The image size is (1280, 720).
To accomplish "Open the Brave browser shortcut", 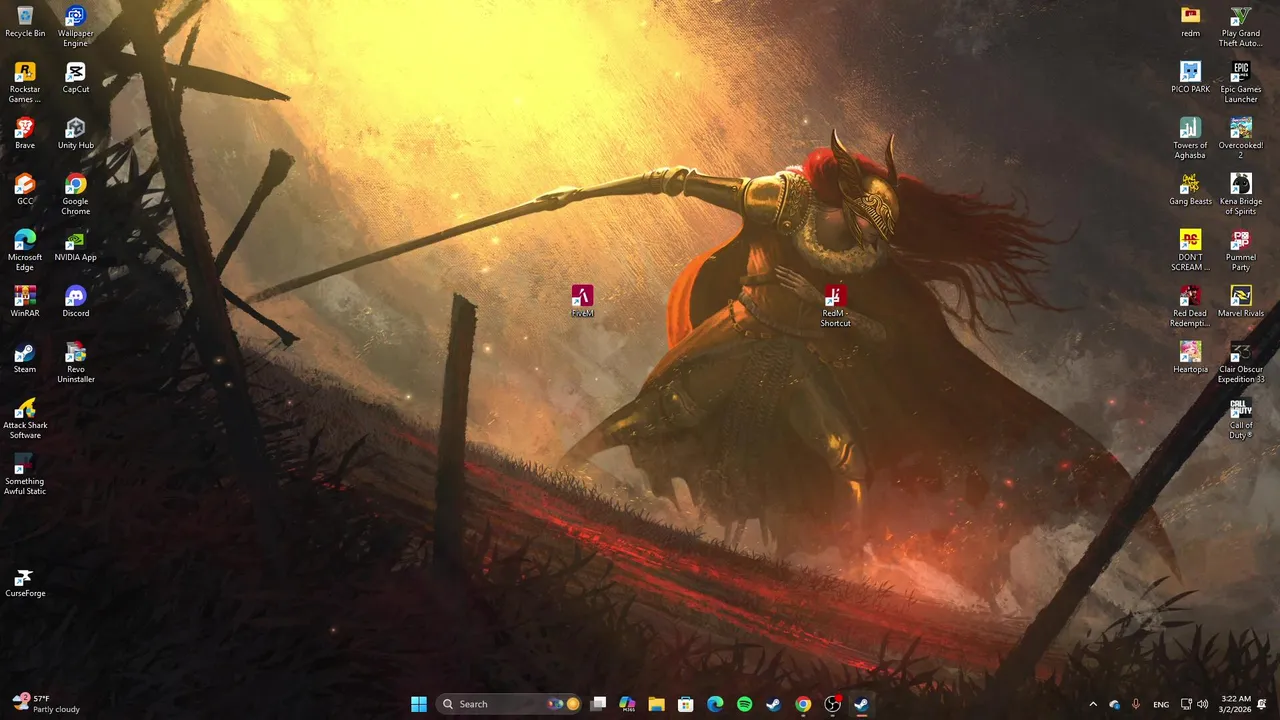I will pyautogui.click(x=25, y=134).
